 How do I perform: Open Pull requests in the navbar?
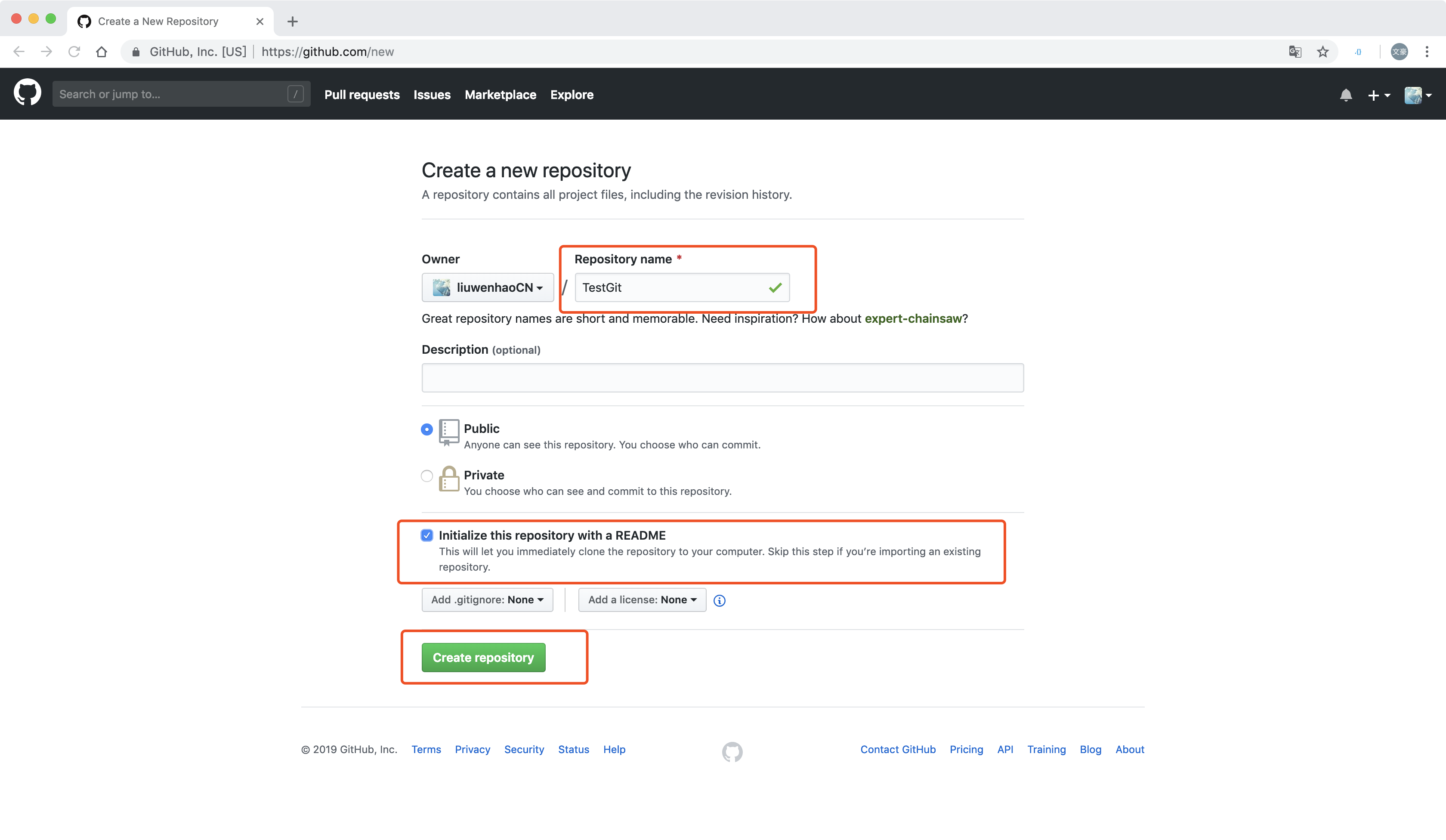click(362, 95)
